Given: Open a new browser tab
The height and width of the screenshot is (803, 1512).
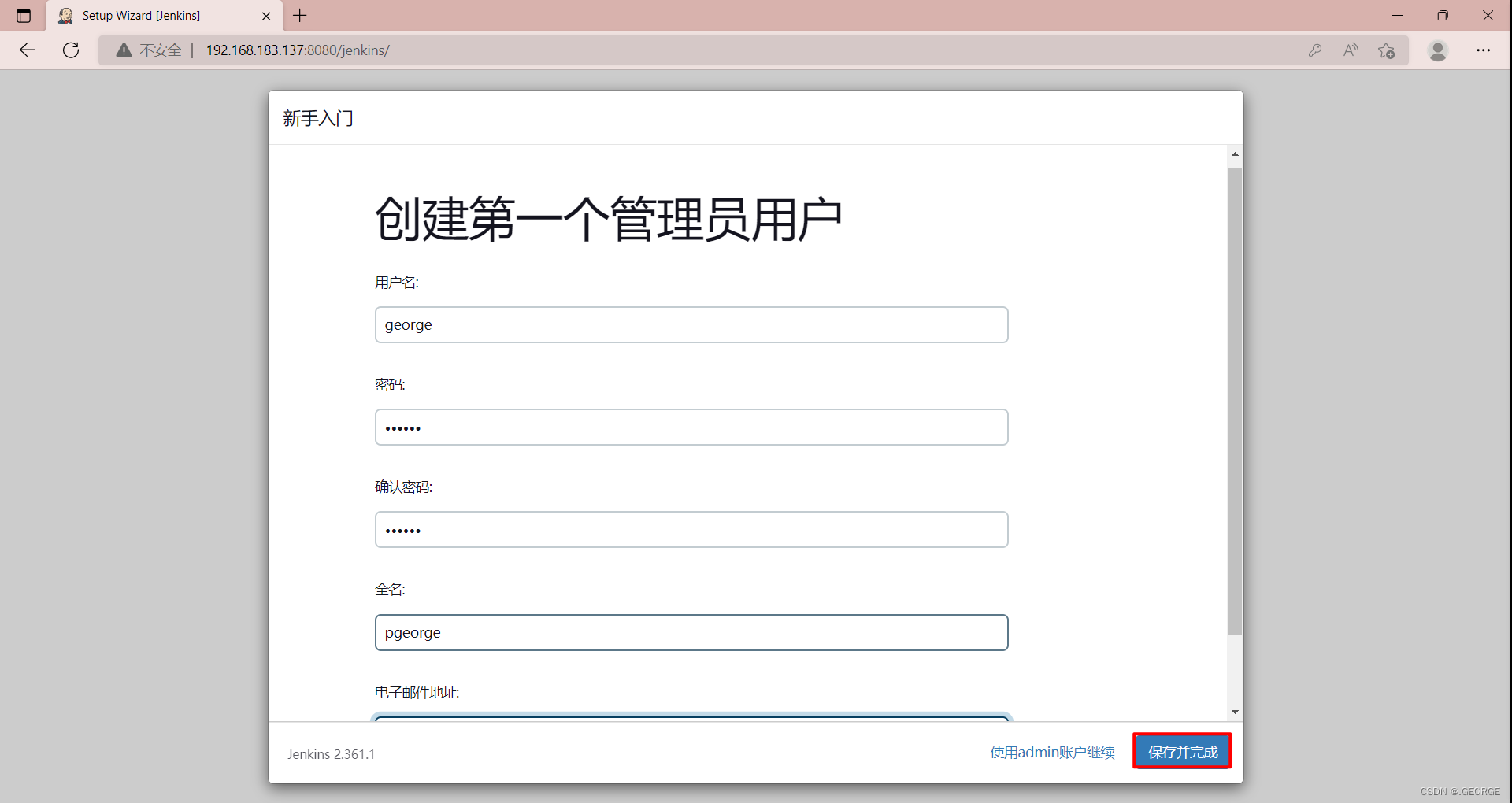Looking at the screenshot, I should click(x=300, y=16).
